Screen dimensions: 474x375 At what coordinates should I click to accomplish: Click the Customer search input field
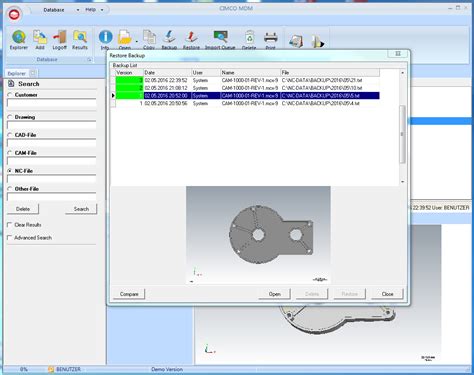[52, 103]
